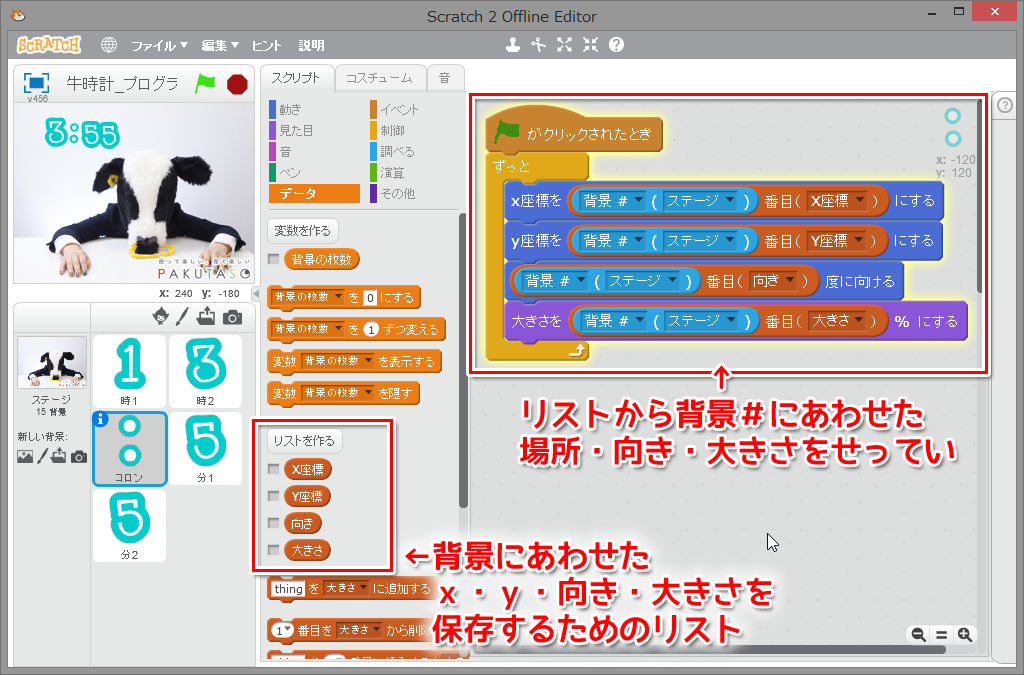The image size is (1024, 675).
Task: Open the help panel at the right edge
Action: click(x=1005, y=104)
